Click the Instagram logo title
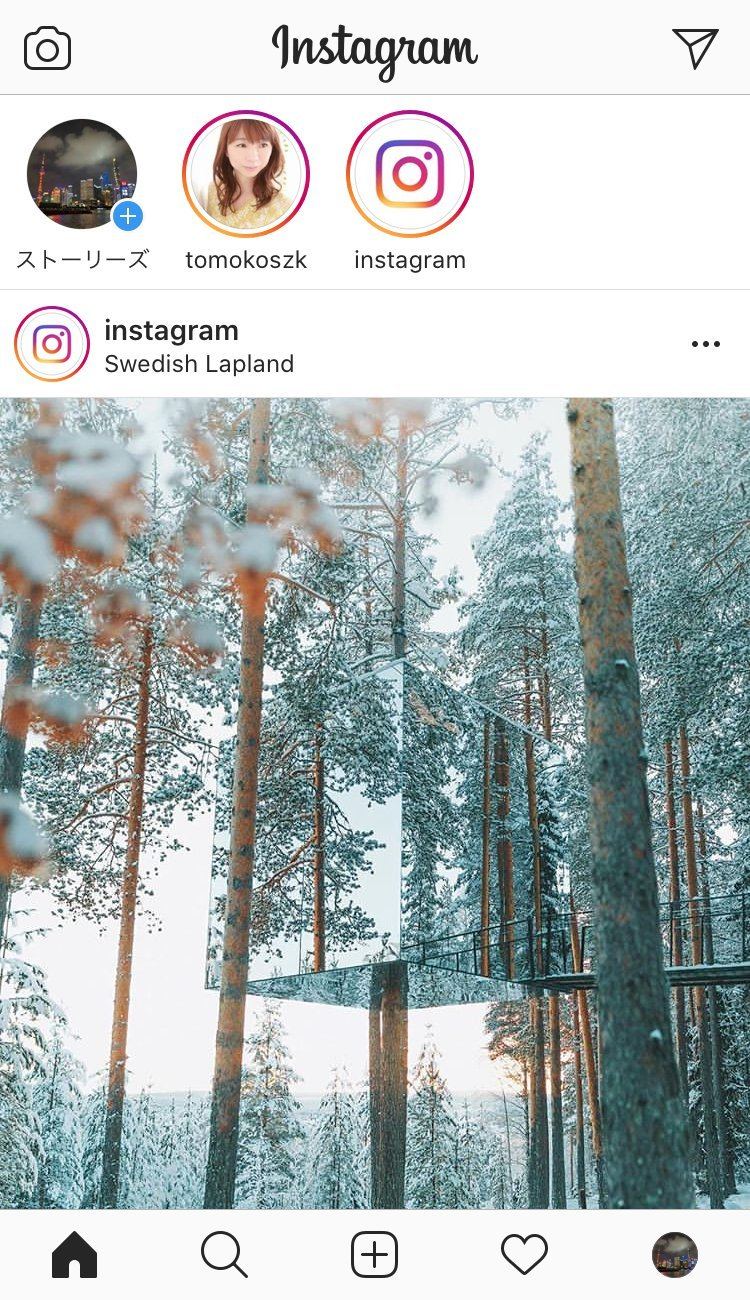The image size is (750, 1300). [x=375, y=50]
